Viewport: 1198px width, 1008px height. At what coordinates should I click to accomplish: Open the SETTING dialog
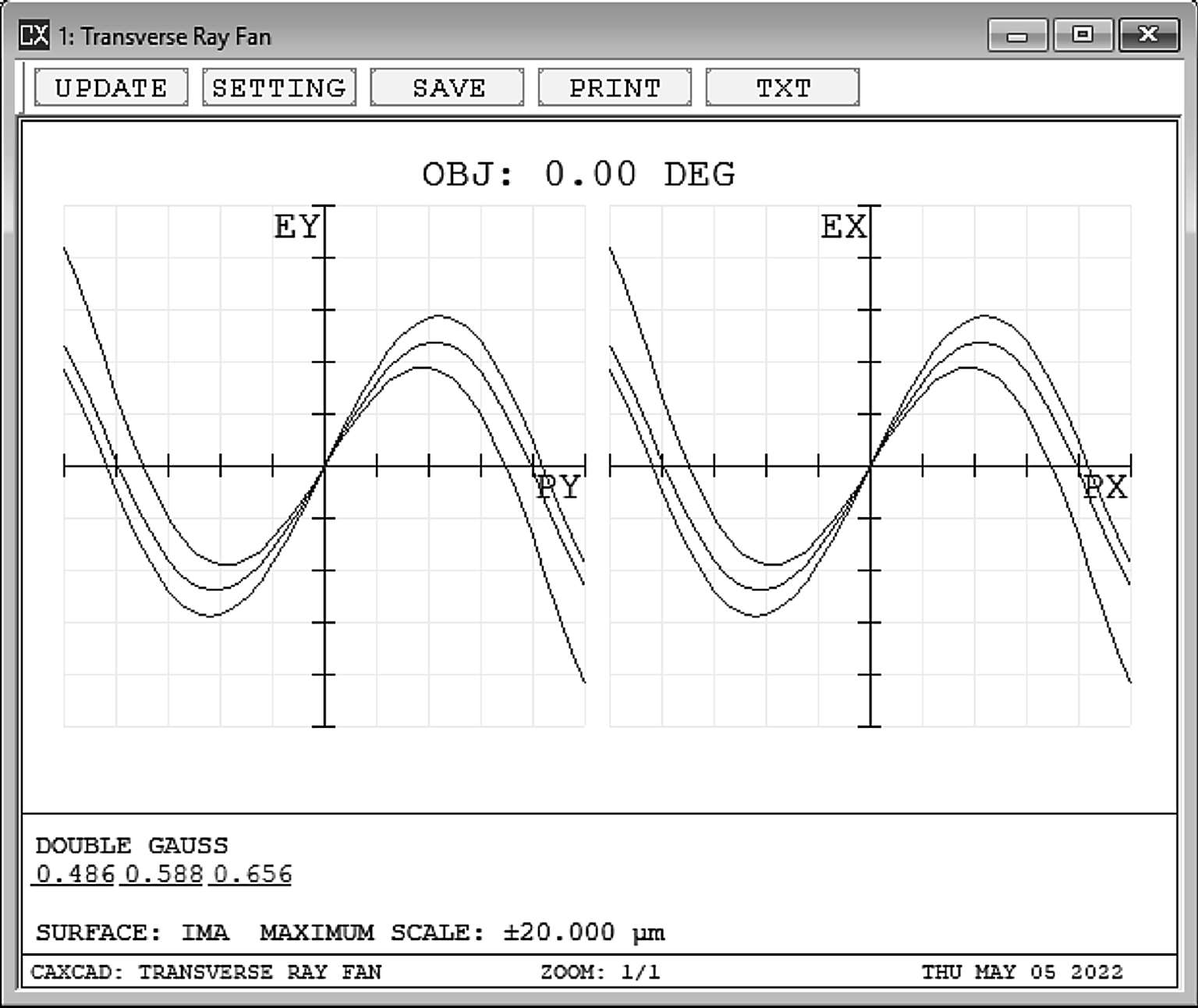pos(279,87)
